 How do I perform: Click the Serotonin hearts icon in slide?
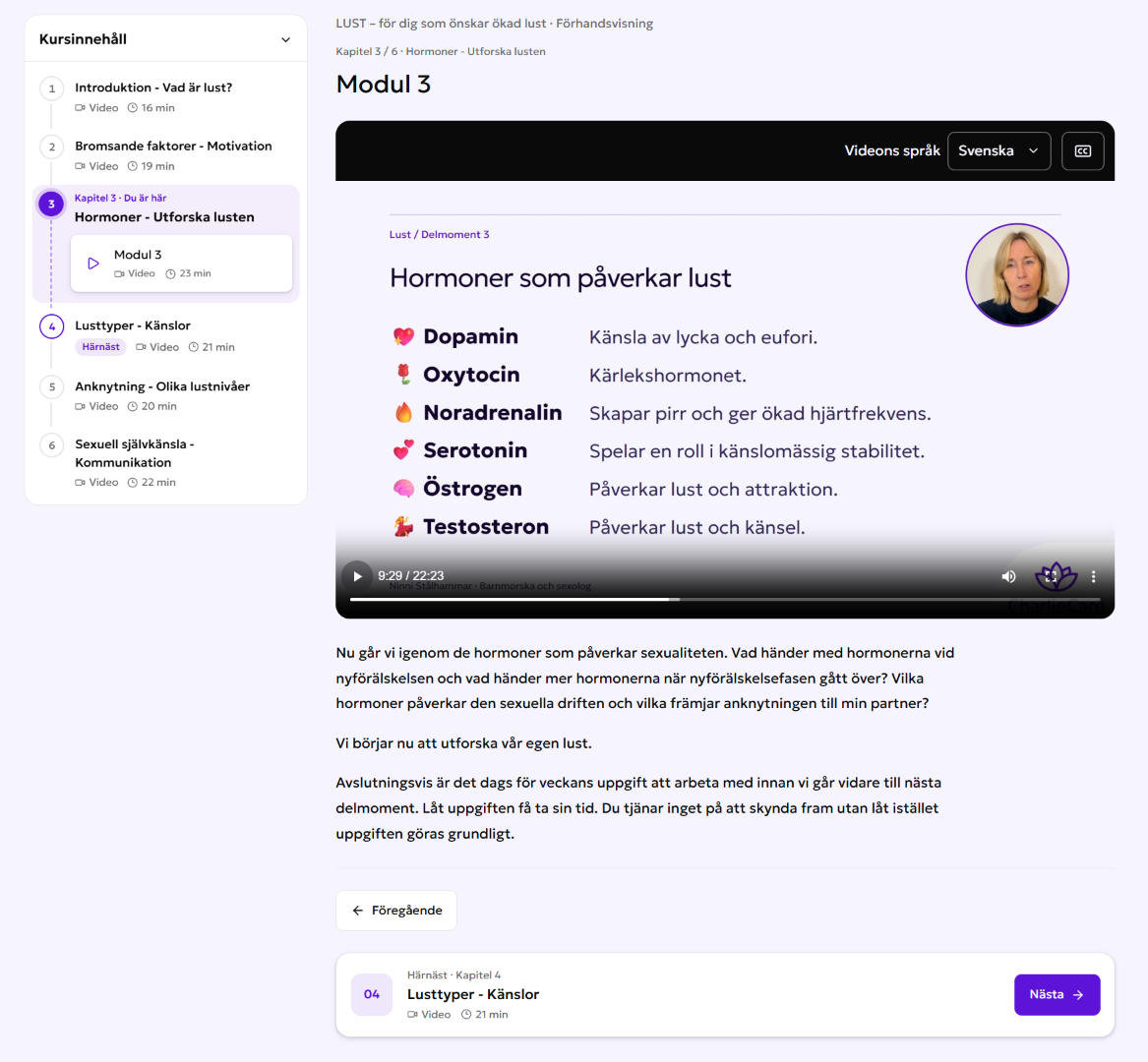[403, 450]
